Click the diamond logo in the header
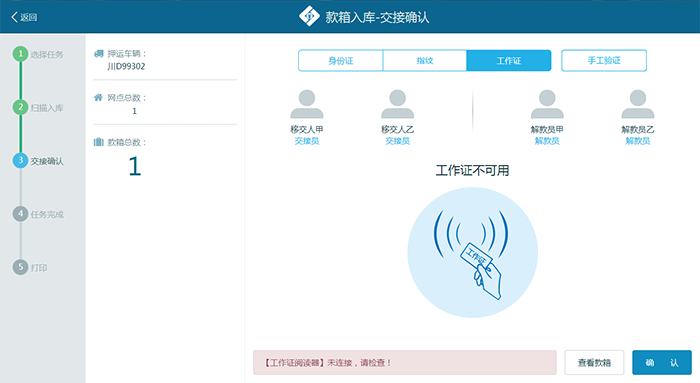The image size is (700, 383). pos(309,17)
